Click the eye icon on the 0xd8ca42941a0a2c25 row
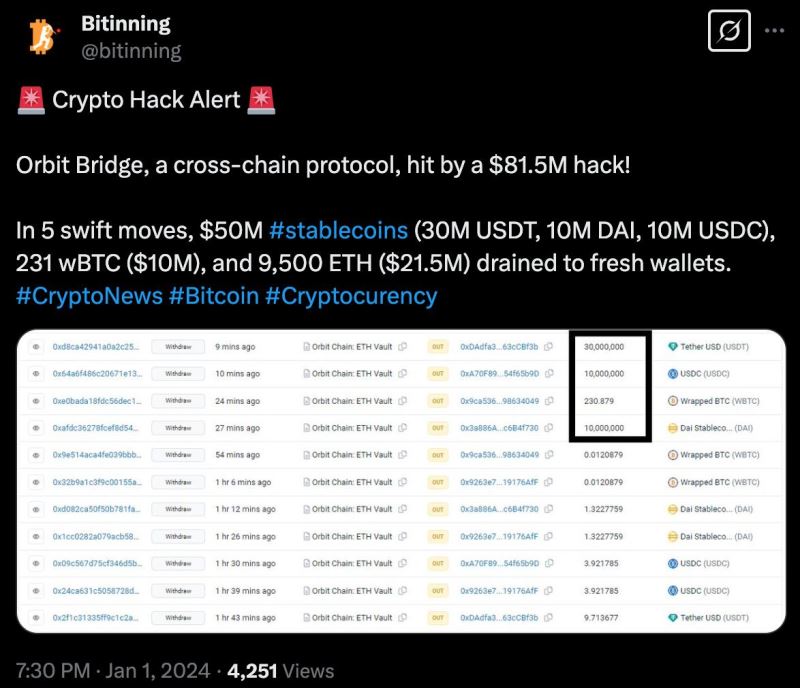 coord(35,347)
